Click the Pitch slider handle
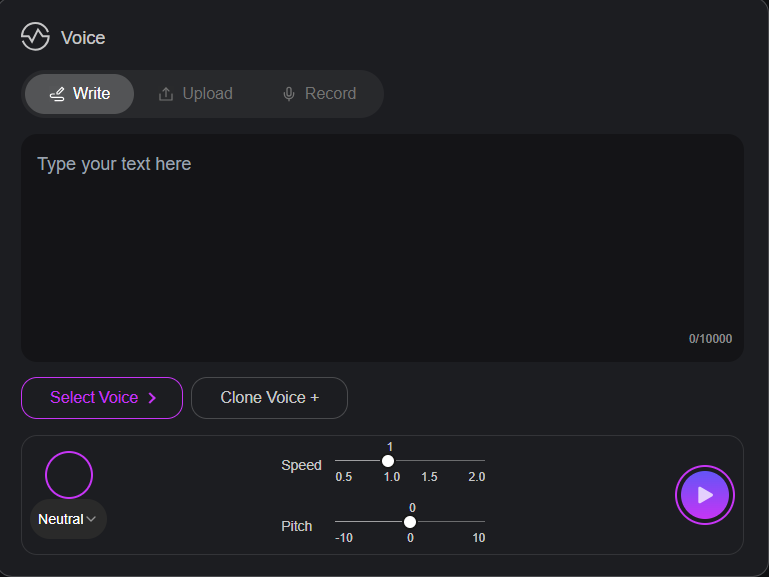This screenshot has width=769, height=577. pyautogui.click(x=410, y=522)
